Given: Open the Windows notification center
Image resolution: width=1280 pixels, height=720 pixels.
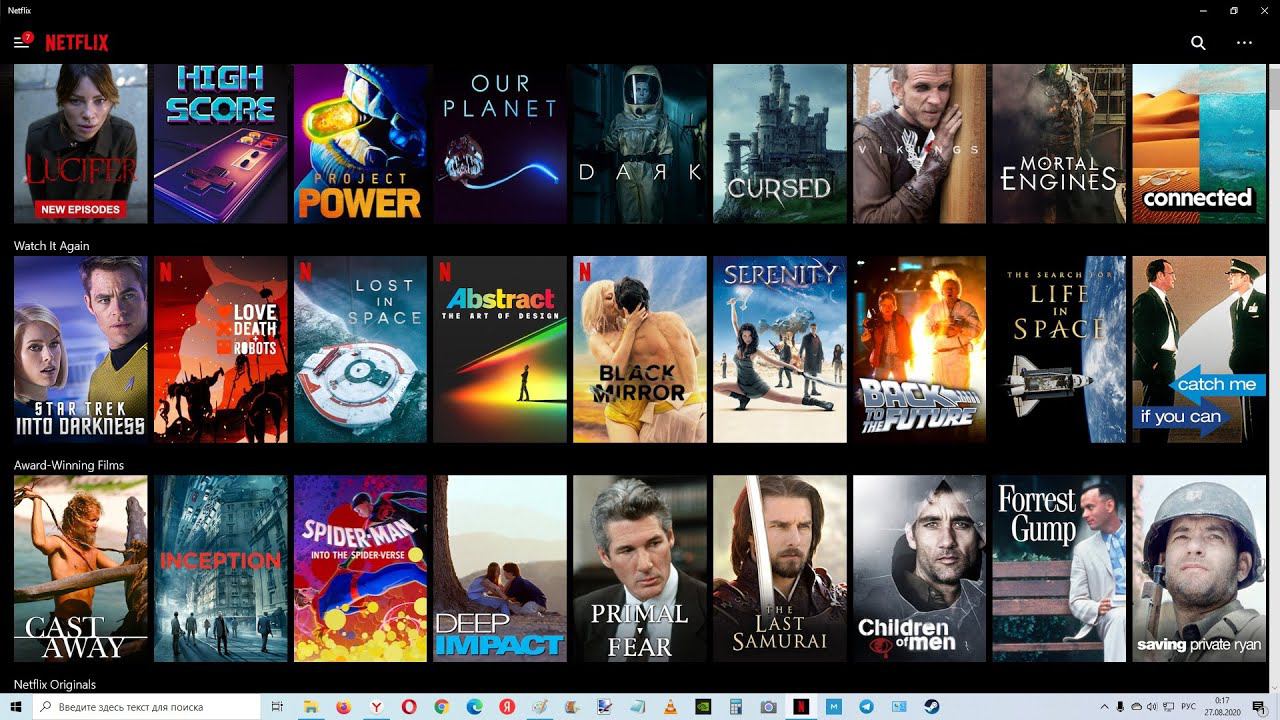Looking at the screenshot, I should [x=1259, y=706].
